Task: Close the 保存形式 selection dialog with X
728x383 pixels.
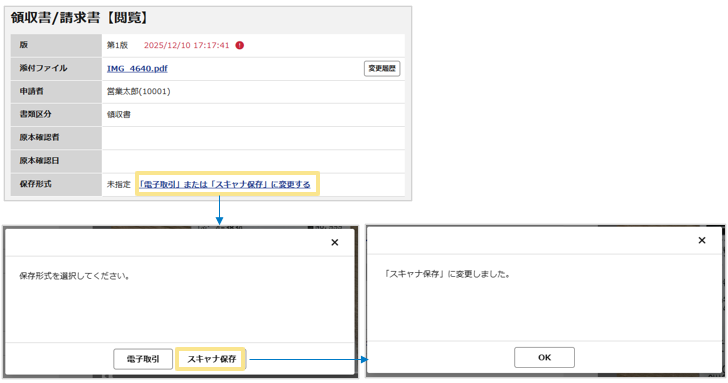Action: [x=335, y=242]
